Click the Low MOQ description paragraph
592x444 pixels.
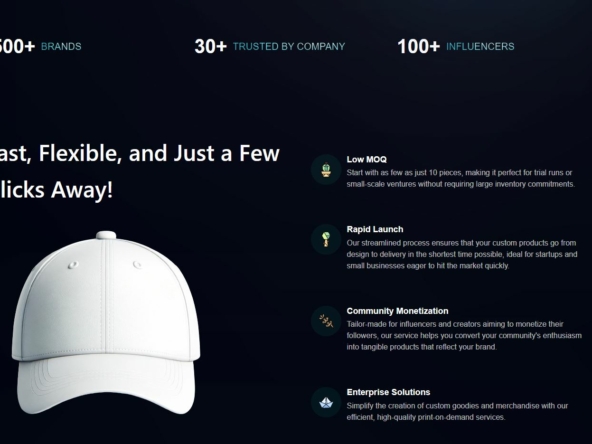(461, 178)
